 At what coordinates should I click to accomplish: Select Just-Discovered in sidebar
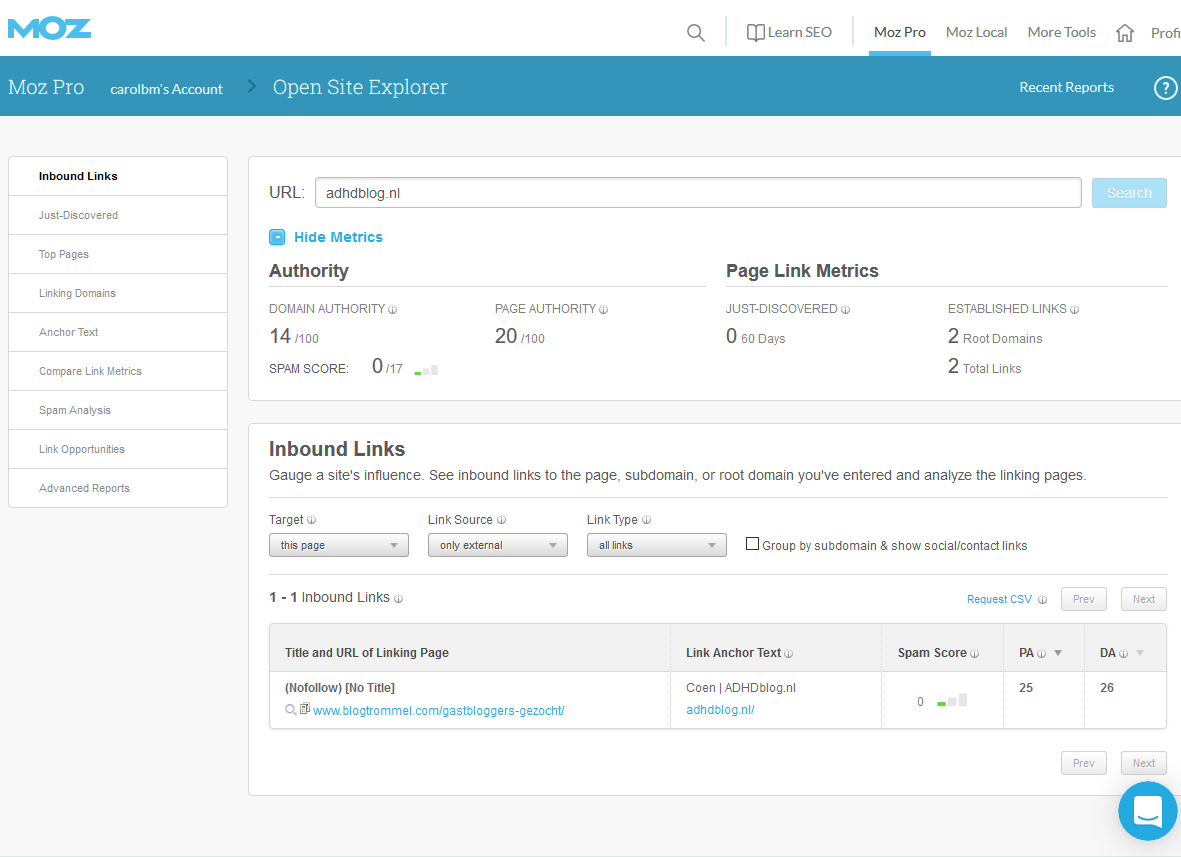coord(118,215)
